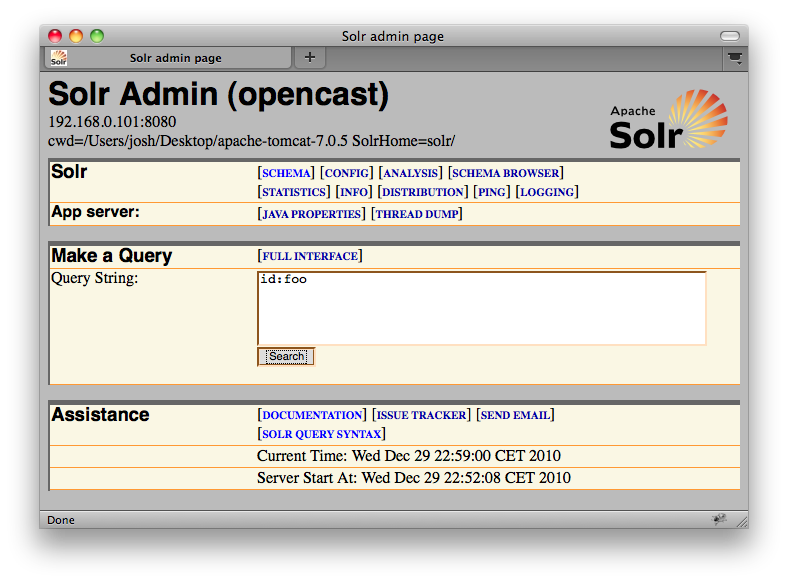
Task: Open the SCHEMA BROWSER link
Action: [506, 173]
